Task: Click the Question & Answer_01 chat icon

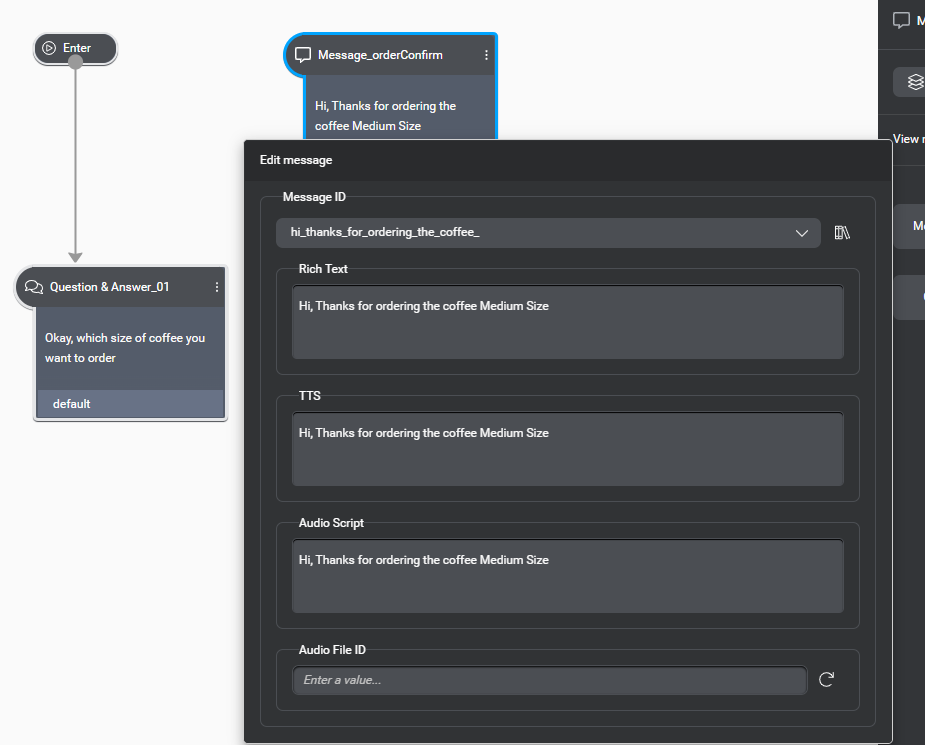Action: tap(34, 287)
